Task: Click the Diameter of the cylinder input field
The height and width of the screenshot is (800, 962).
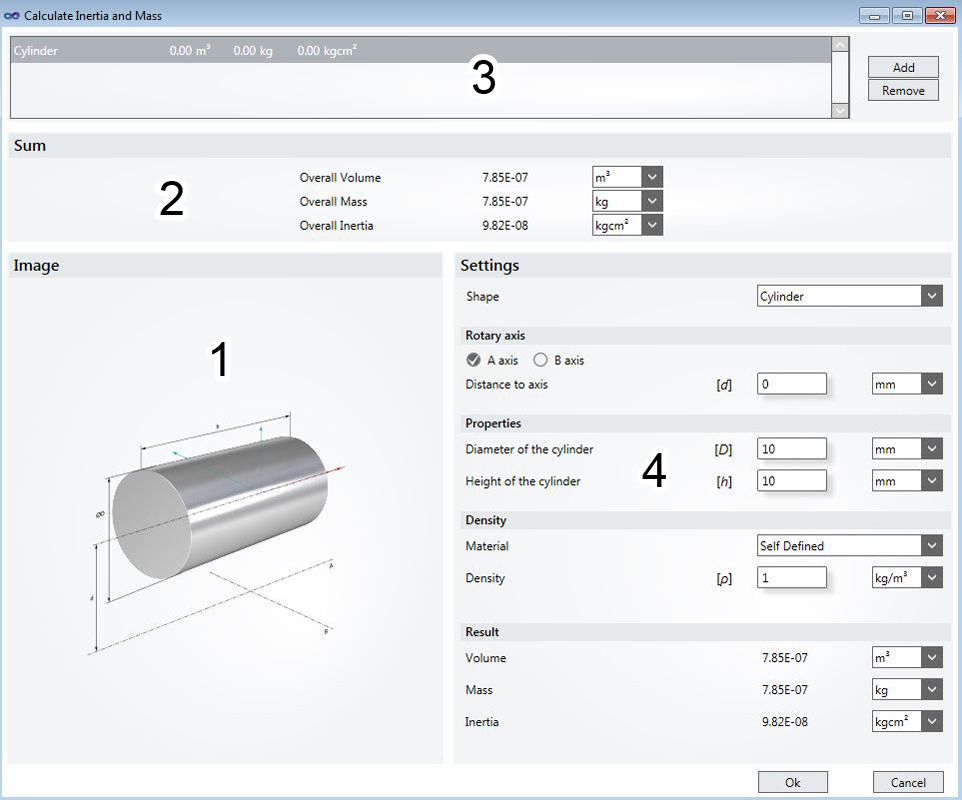Action: click(x=791, y=449)
